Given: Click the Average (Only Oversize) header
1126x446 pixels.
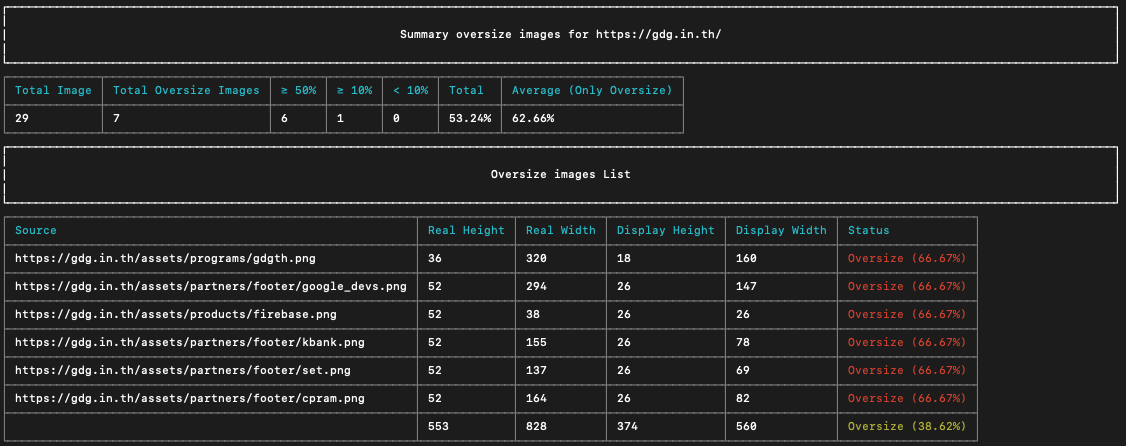Looking at the screenshot, I should pos(591,90).
